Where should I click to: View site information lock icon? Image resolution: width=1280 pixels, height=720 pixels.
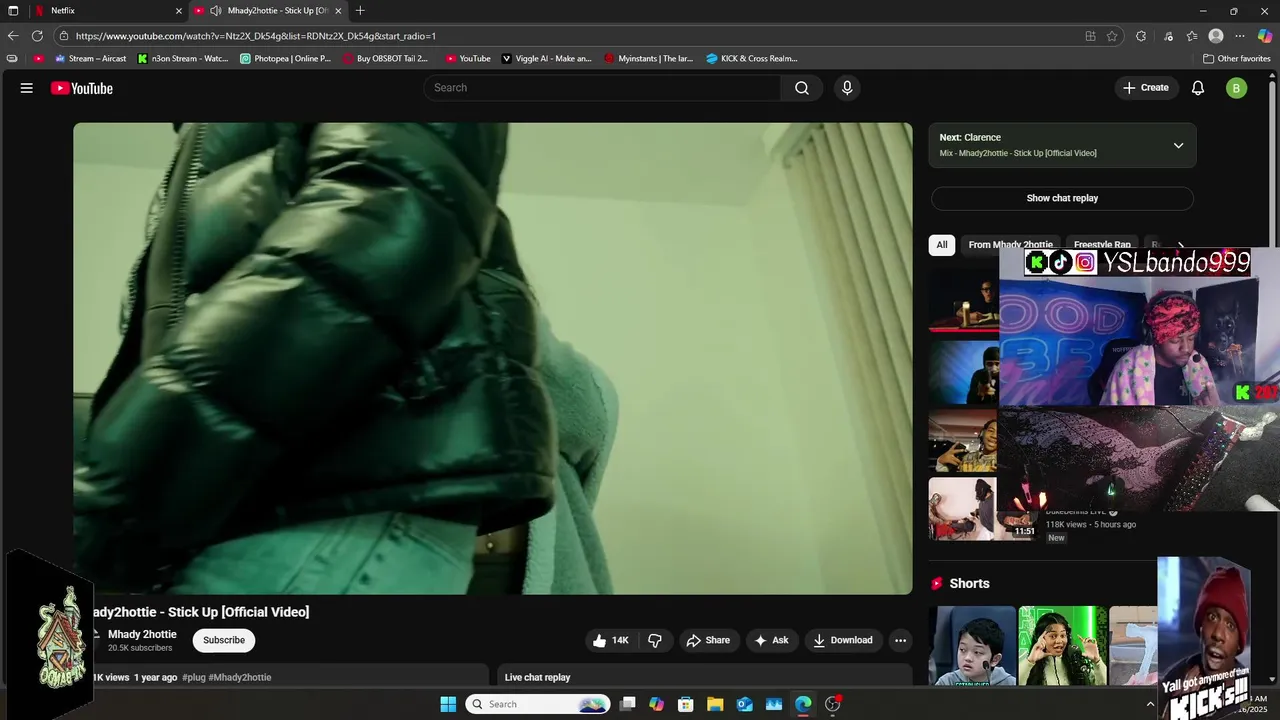tap(63, 36)
